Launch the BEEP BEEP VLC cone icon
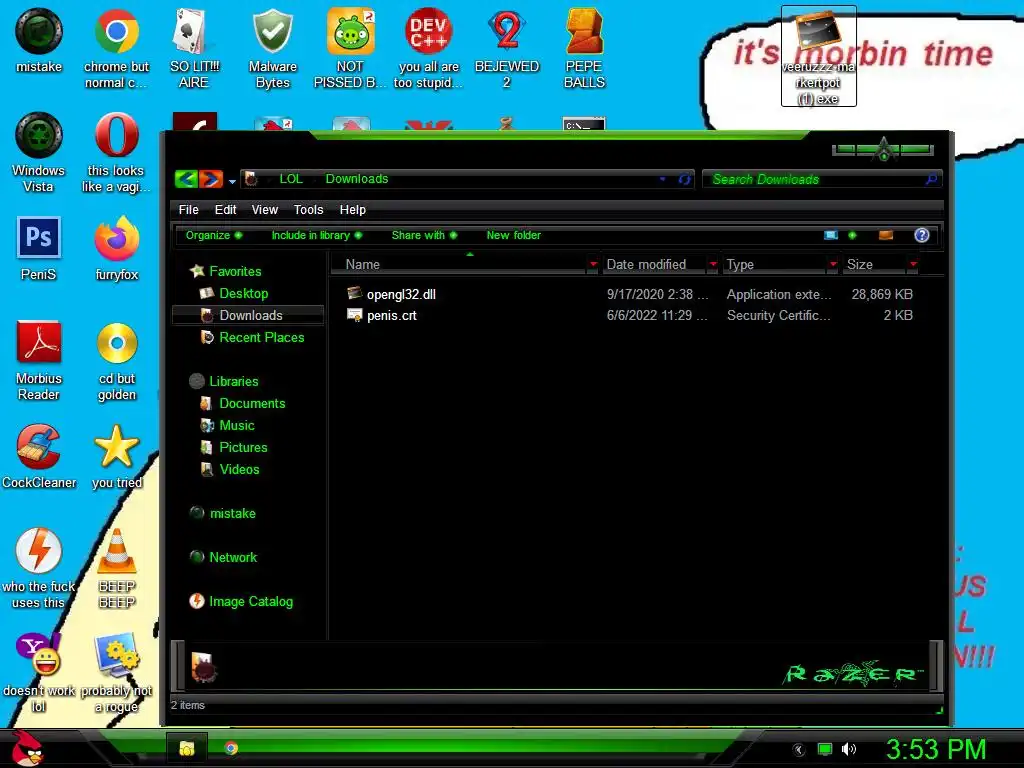Viewport: 1024px width, 768px height. (x=117, y=568)
